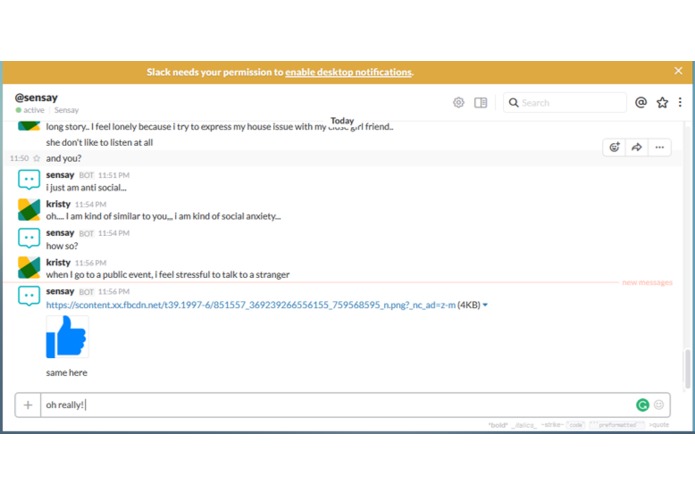Click kristy avatar at 11:56 PM
Viewport: 695px width, 494px height.
click(x=29, y=268)
